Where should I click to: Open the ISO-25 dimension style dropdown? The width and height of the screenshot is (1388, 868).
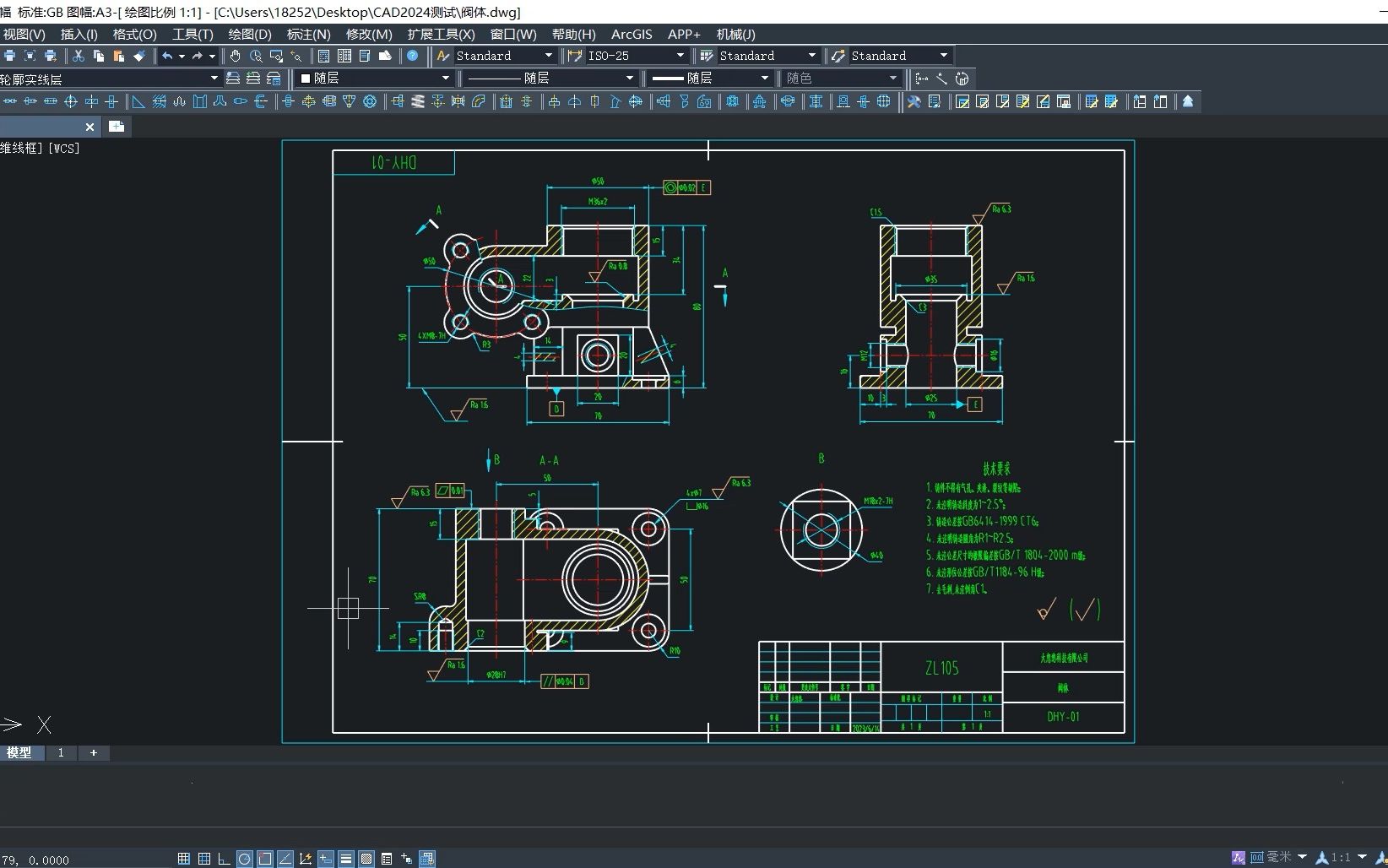pyautogui.click(x=636, y=56)
